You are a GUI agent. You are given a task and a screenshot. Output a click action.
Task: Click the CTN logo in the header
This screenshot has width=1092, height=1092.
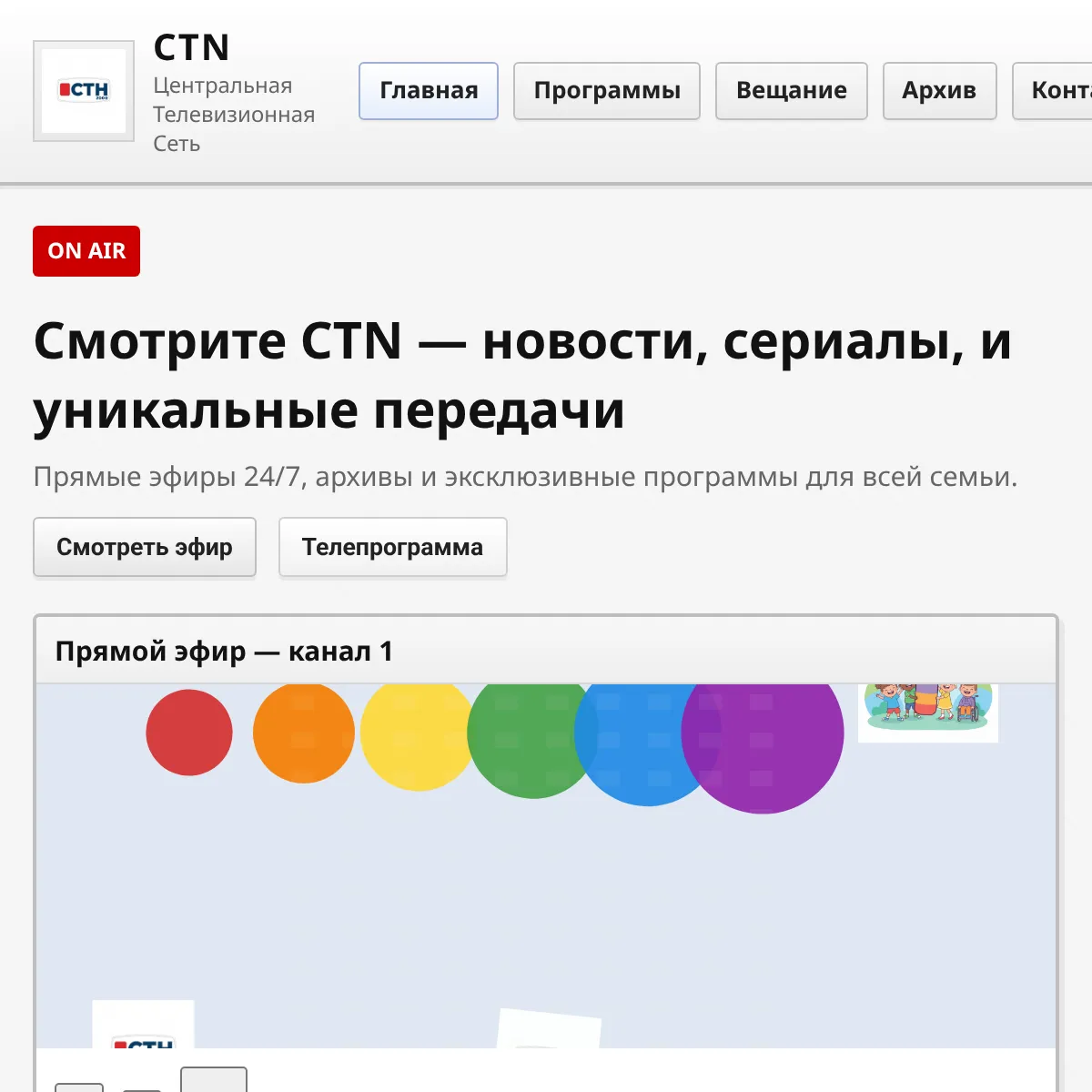(84, 91)
